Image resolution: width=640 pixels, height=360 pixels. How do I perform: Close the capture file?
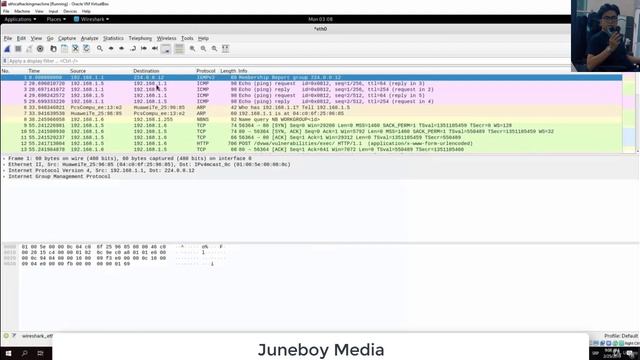pos(76,49)
